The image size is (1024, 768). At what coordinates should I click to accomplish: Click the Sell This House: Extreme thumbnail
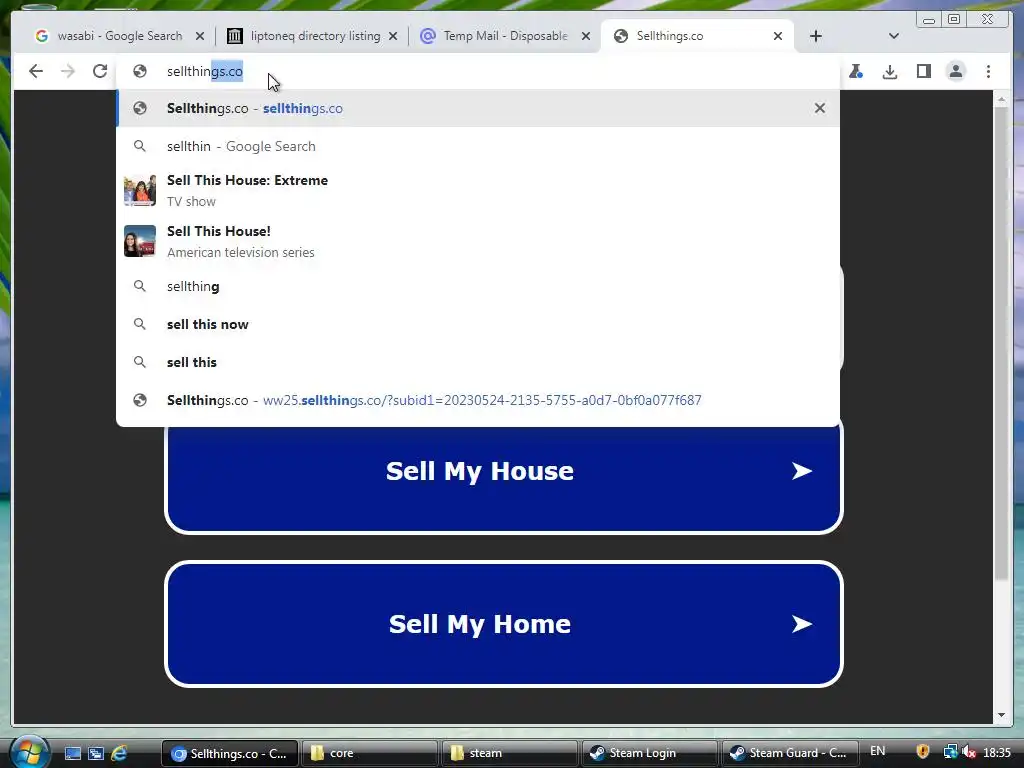140,191
